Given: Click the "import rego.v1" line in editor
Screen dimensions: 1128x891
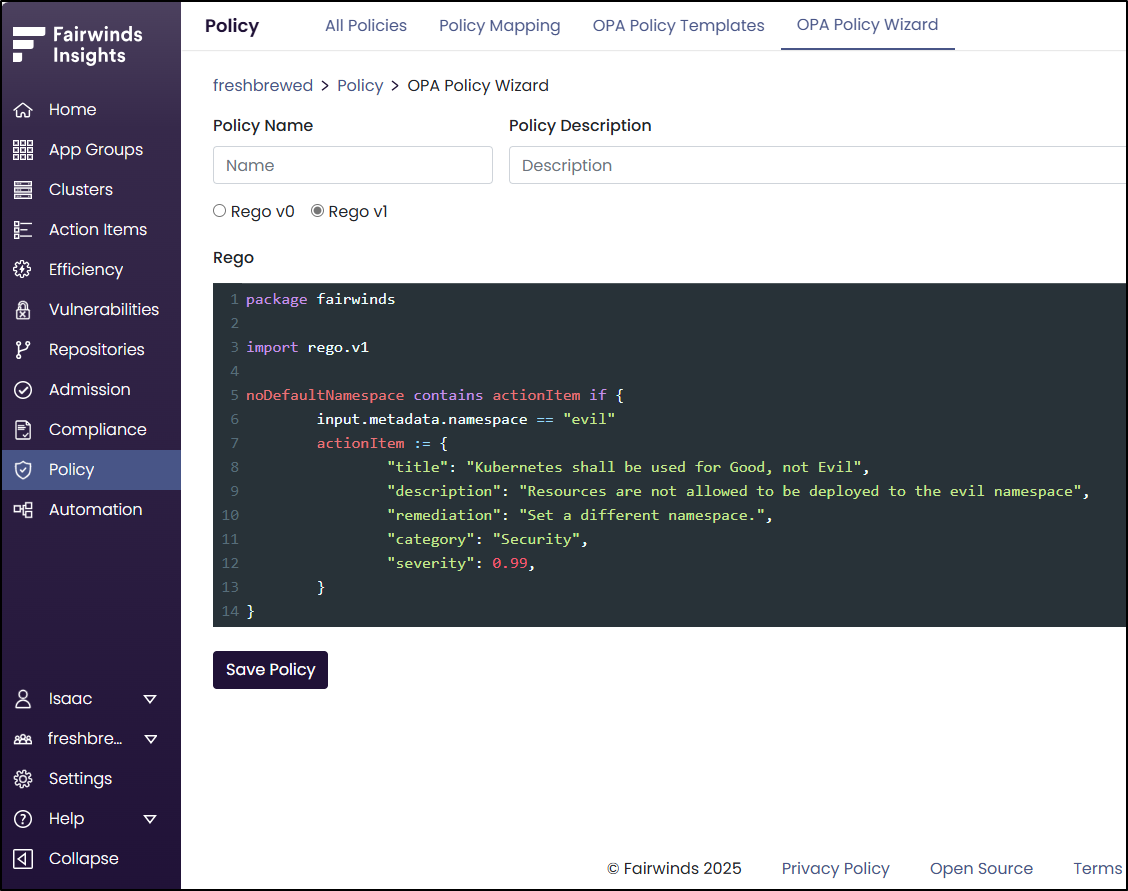Looking at the screenshot, I should tap(307, 347).
